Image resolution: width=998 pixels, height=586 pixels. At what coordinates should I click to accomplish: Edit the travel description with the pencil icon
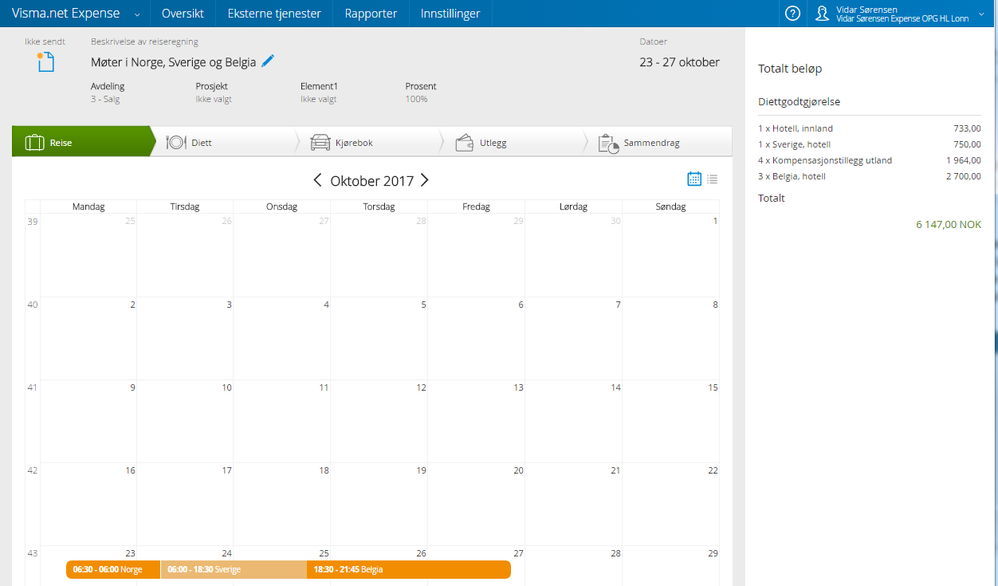tap(268, 61)
